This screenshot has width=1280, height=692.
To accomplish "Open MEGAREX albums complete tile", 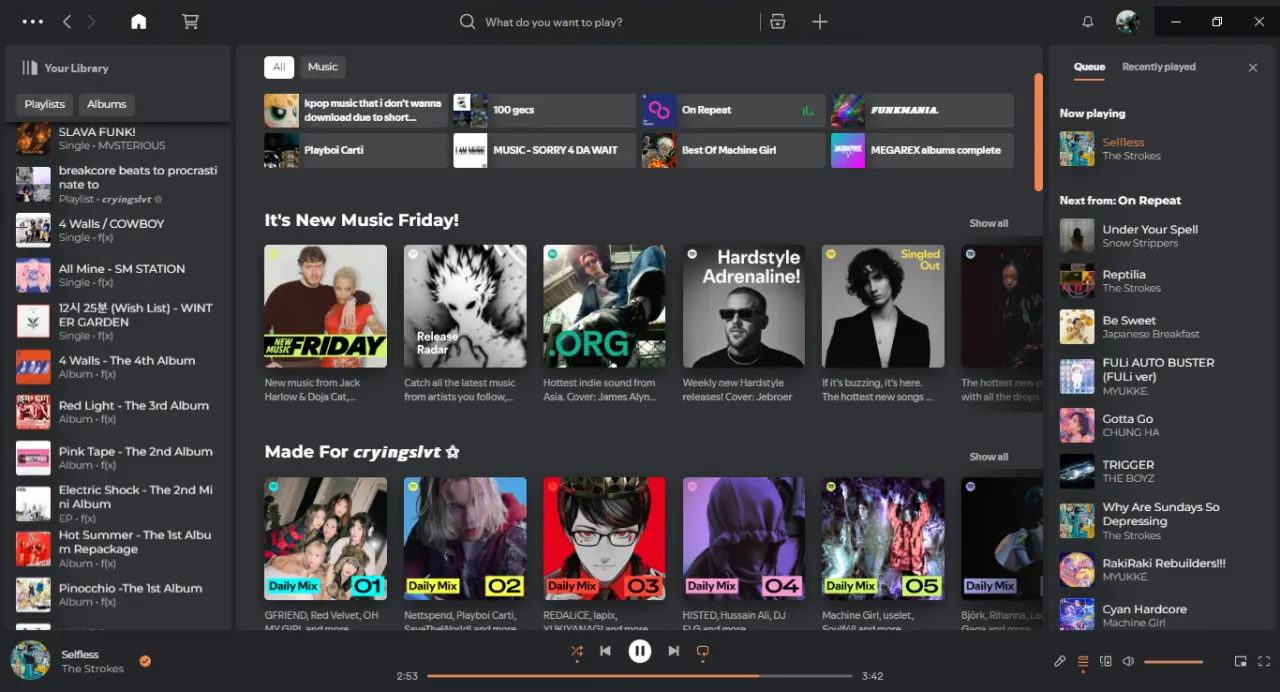I will point(922,150).
